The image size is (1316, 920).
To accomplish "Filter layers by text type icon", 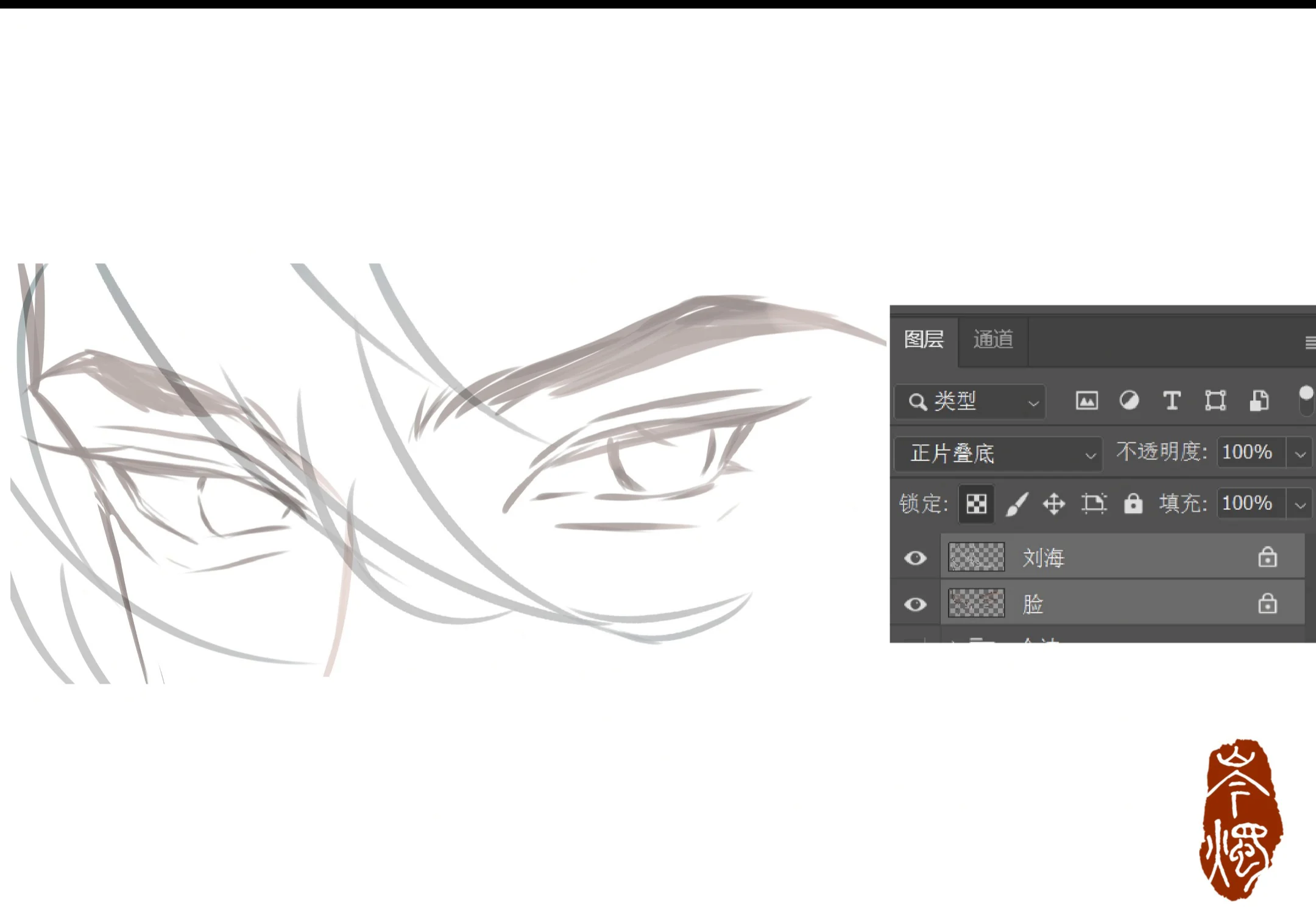I will tap(1172, 401).
